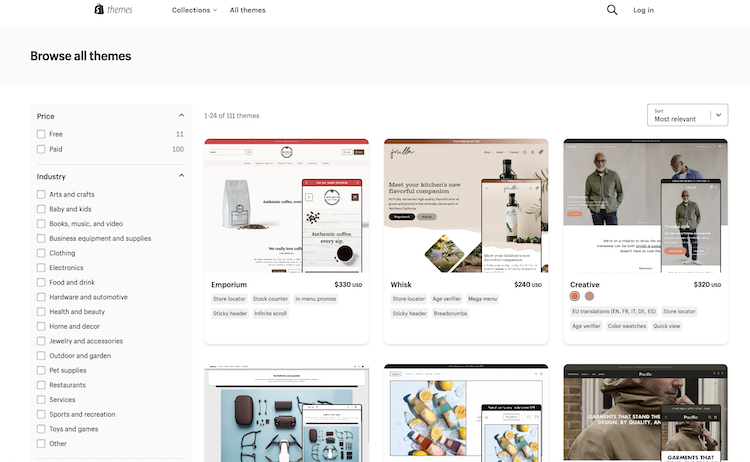Click Creative's Color swatches tag
750x462 pixels.
(627, 326)
